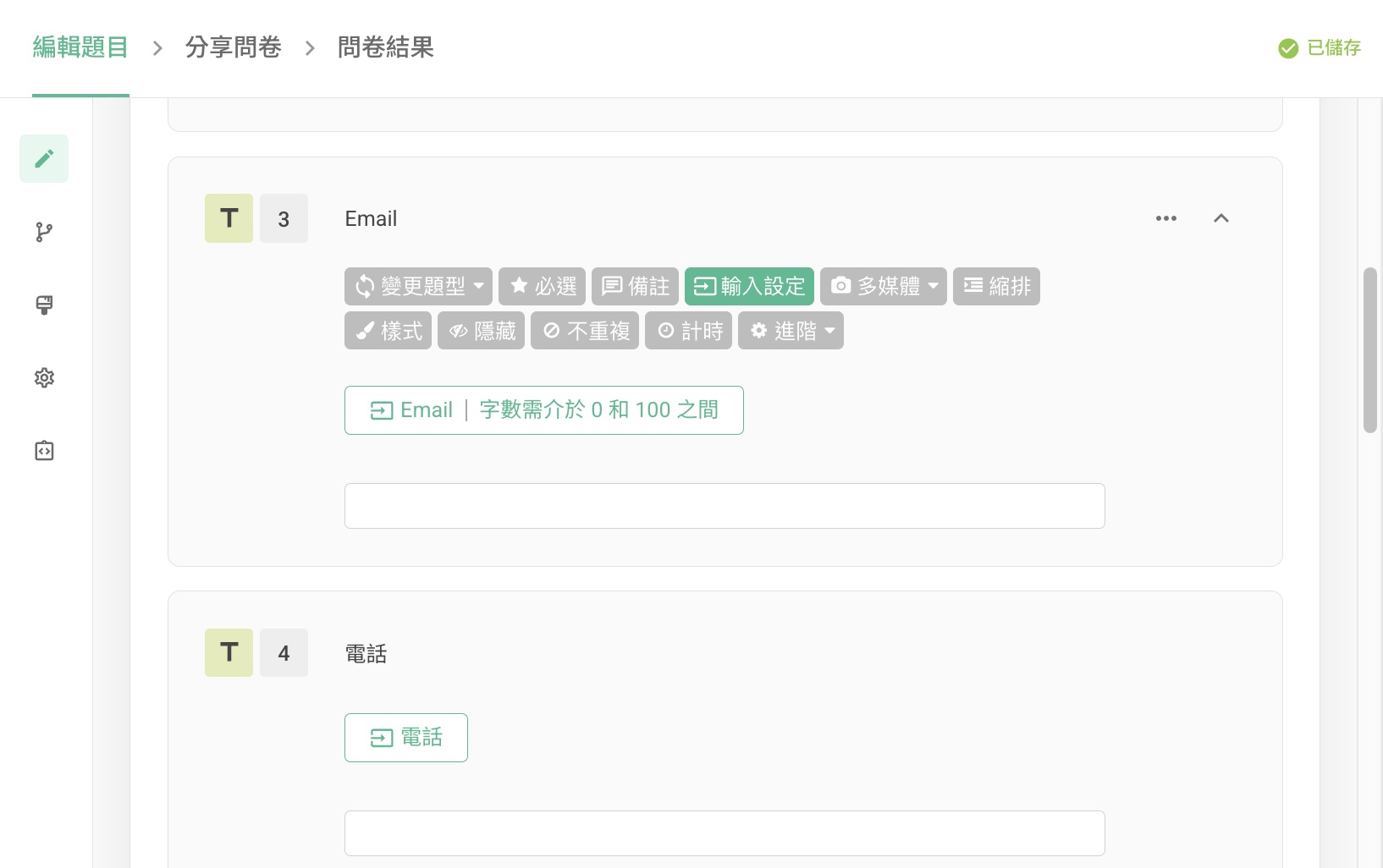
Task: Click the 備註 note button
Action: [635, 286]
